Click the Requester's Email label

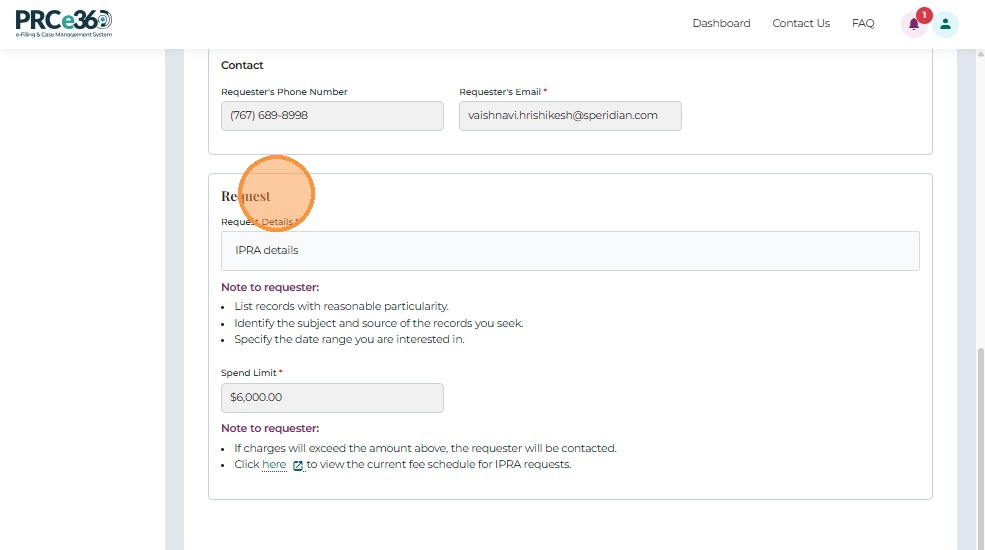pos(500,92)
